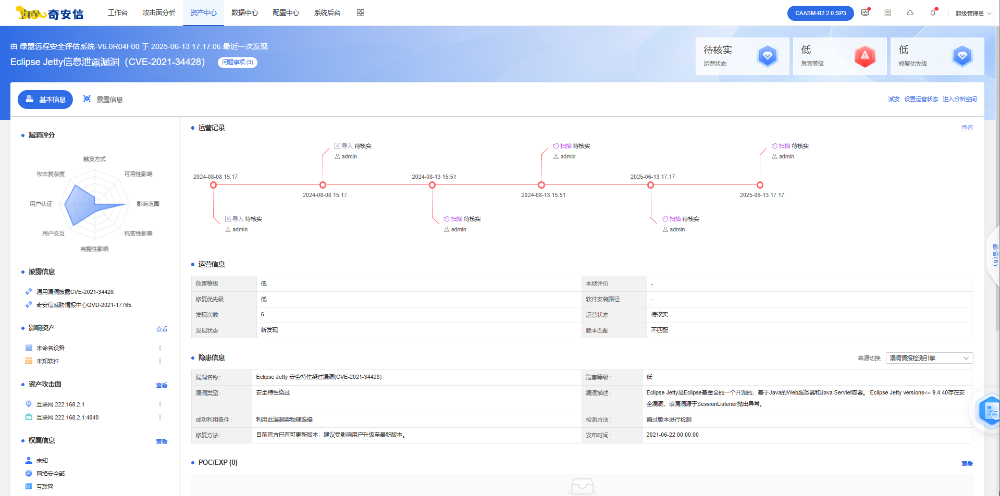Click the 查看 link beside POC/EXP (0)

tap(967, 463)
